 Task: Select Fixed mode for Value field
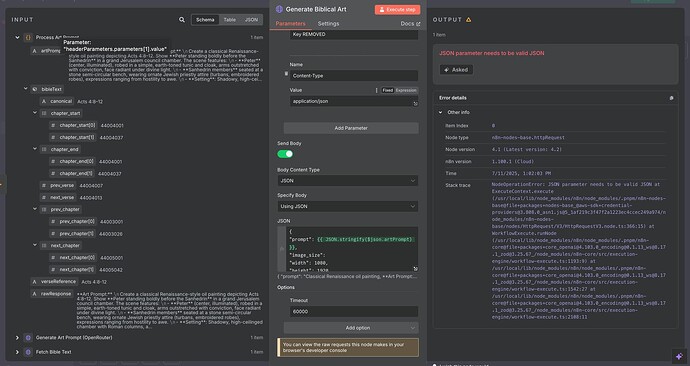coord(387,90)
